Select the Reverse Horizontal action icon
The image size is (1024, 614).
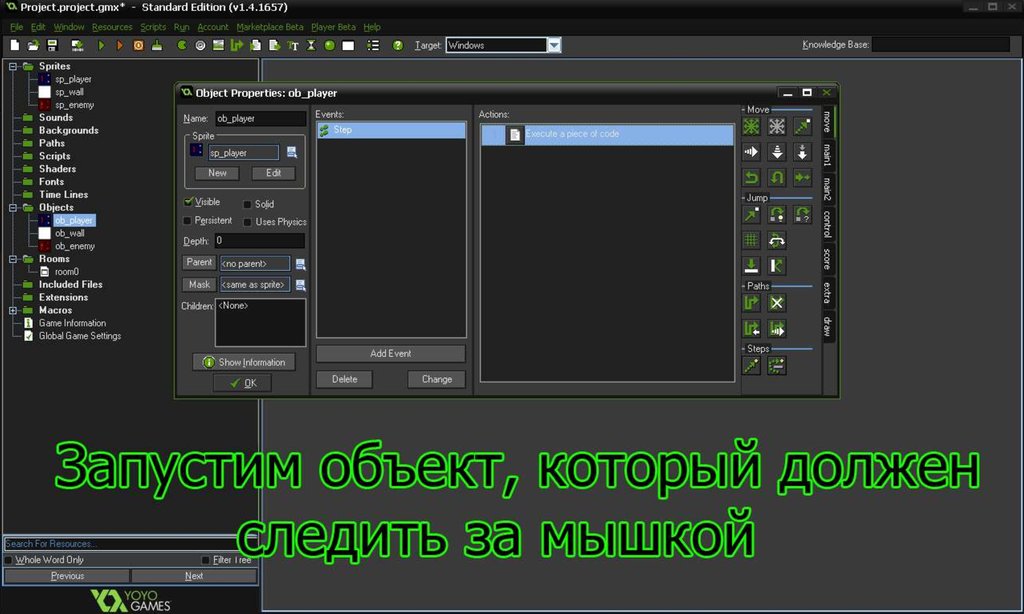[x=751, y=177]
